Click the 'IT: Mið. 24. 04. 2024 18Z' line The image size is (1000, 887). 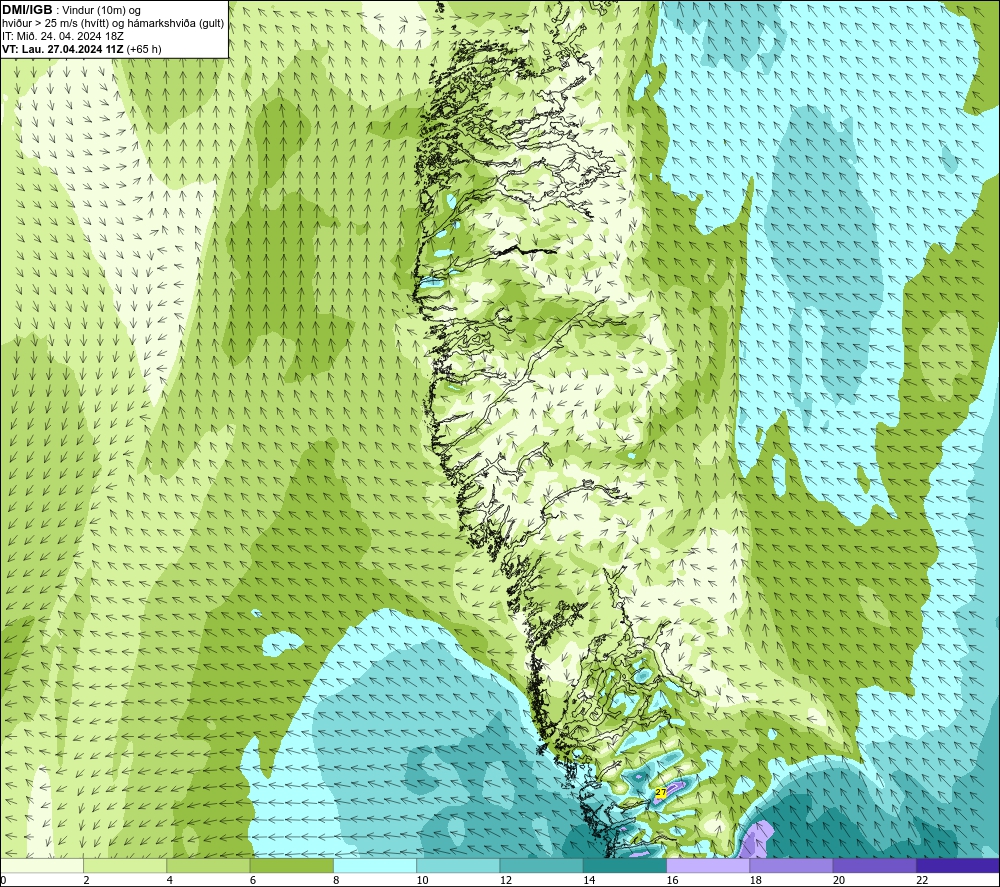click(63, 36)
